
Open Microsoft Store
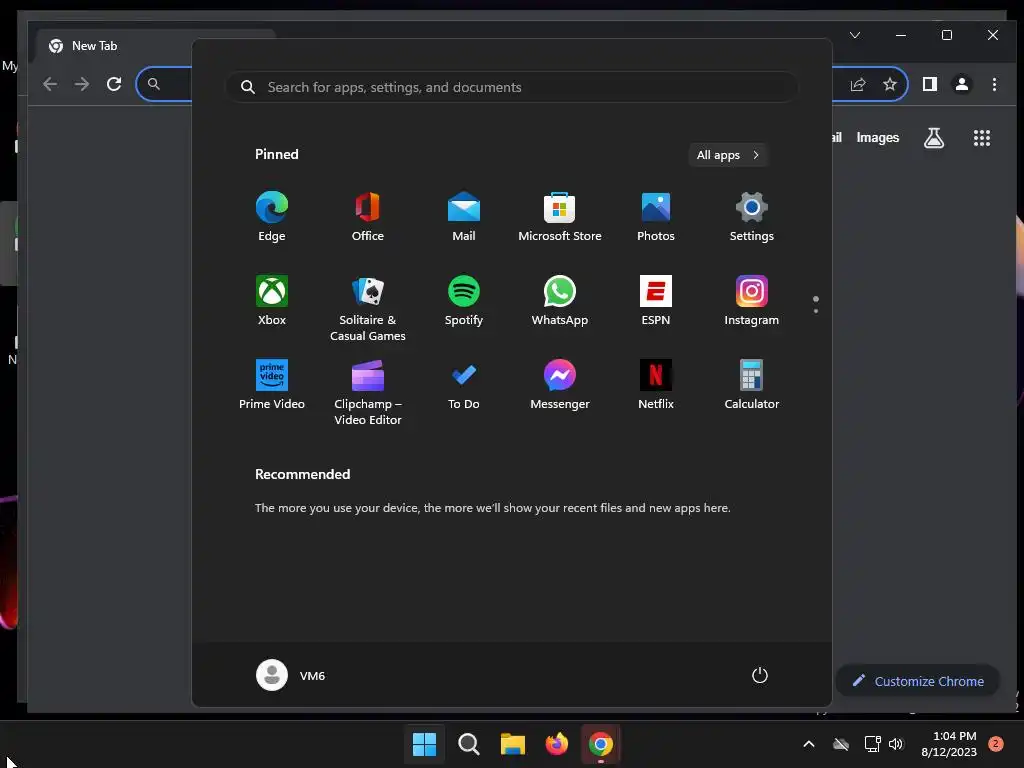(560, 217)
